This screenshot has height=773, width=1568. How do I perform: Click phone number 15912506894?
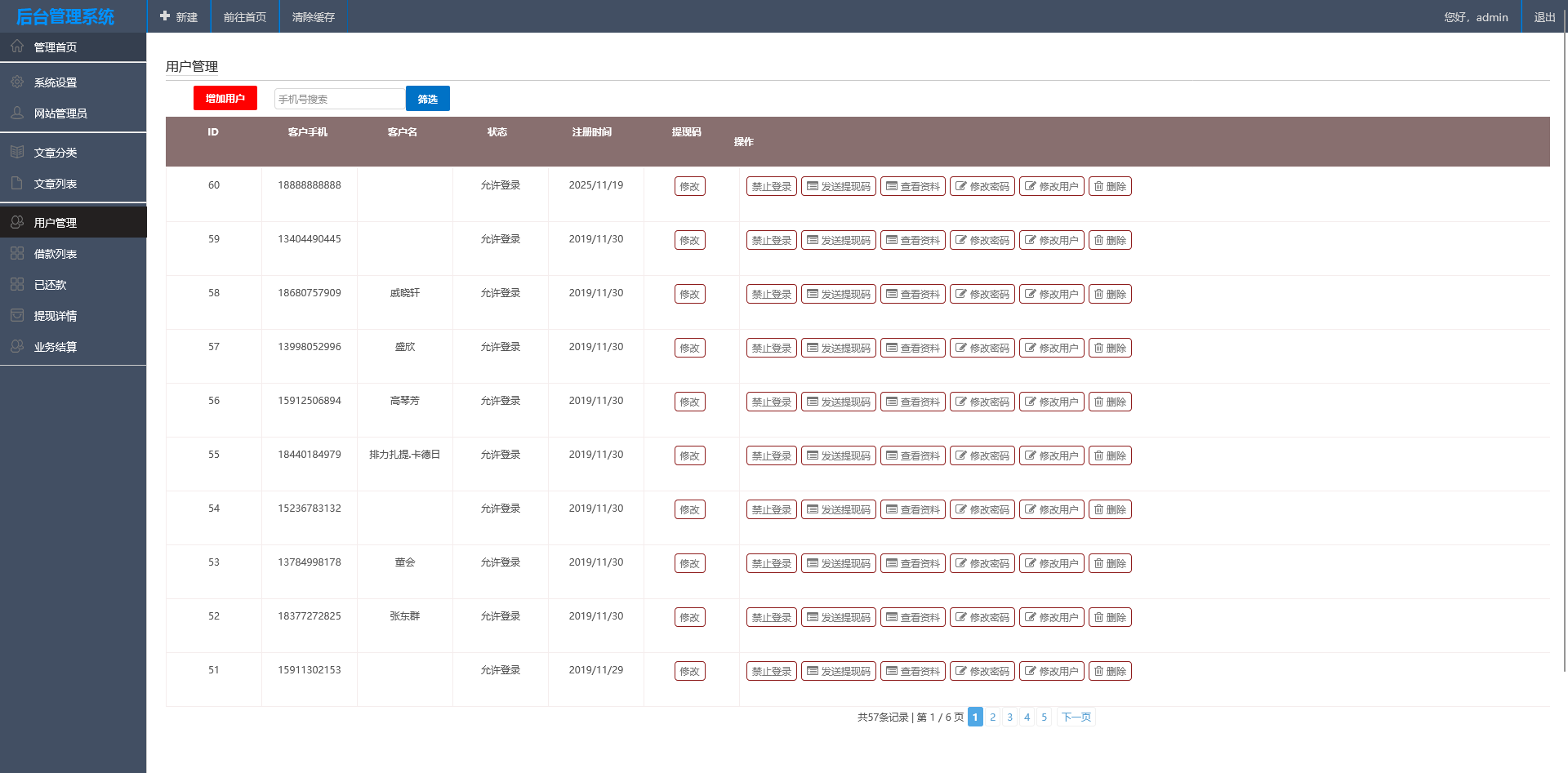tap(310, 401)
